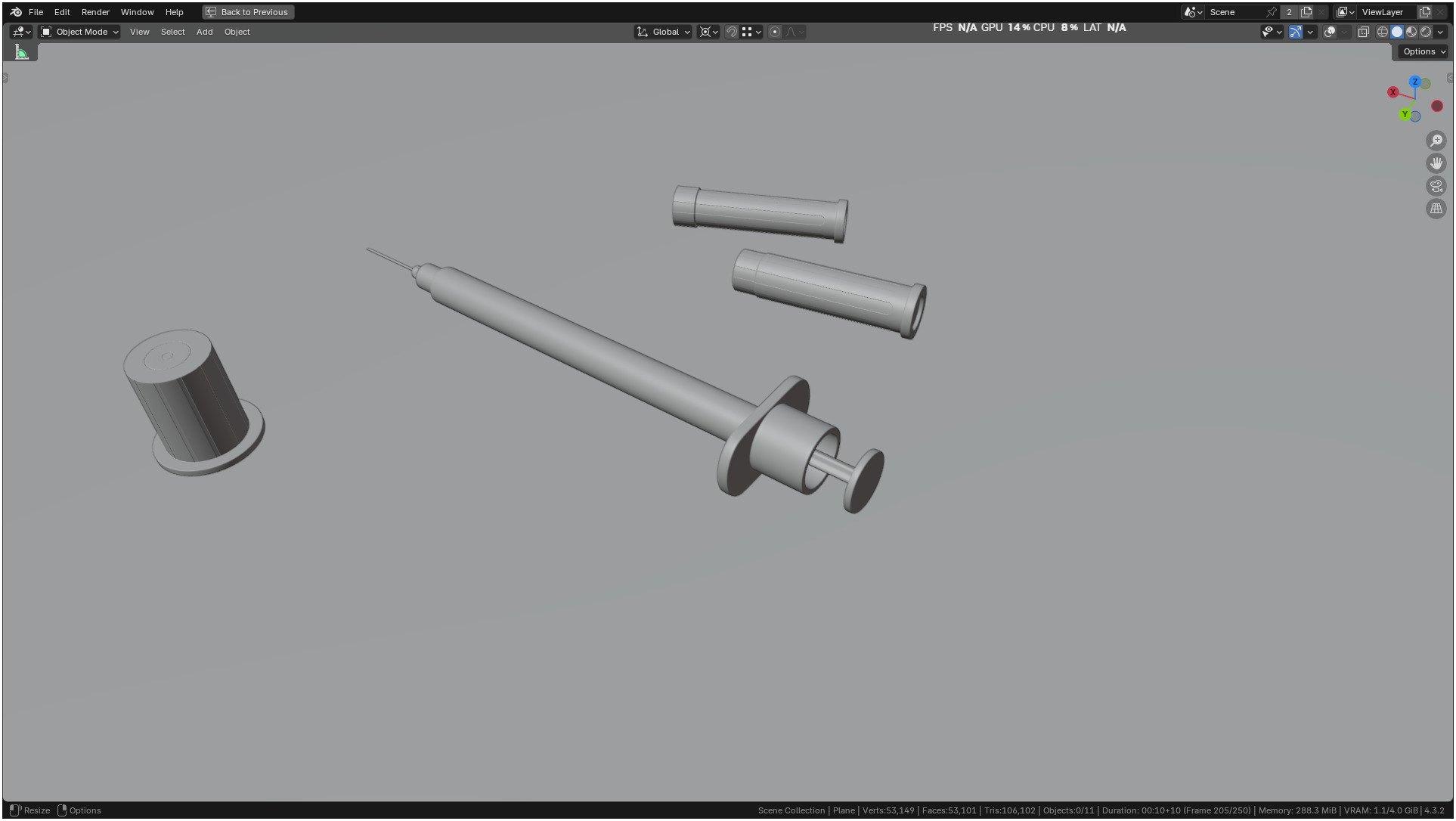Open selectability and visibility eye dropdown

tap(1272, 32)
